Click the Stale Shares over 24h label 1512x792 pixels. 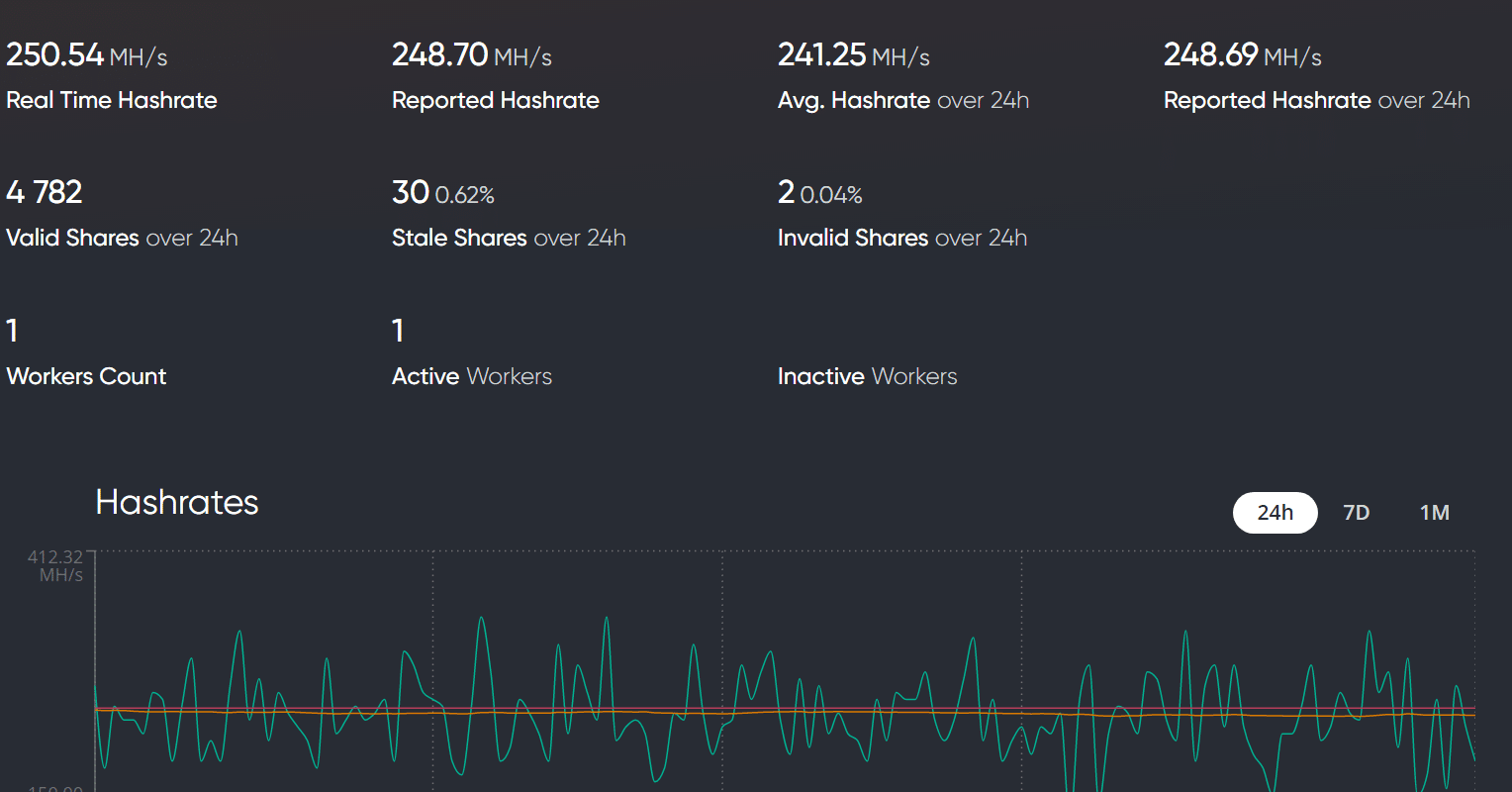(509, 238)
